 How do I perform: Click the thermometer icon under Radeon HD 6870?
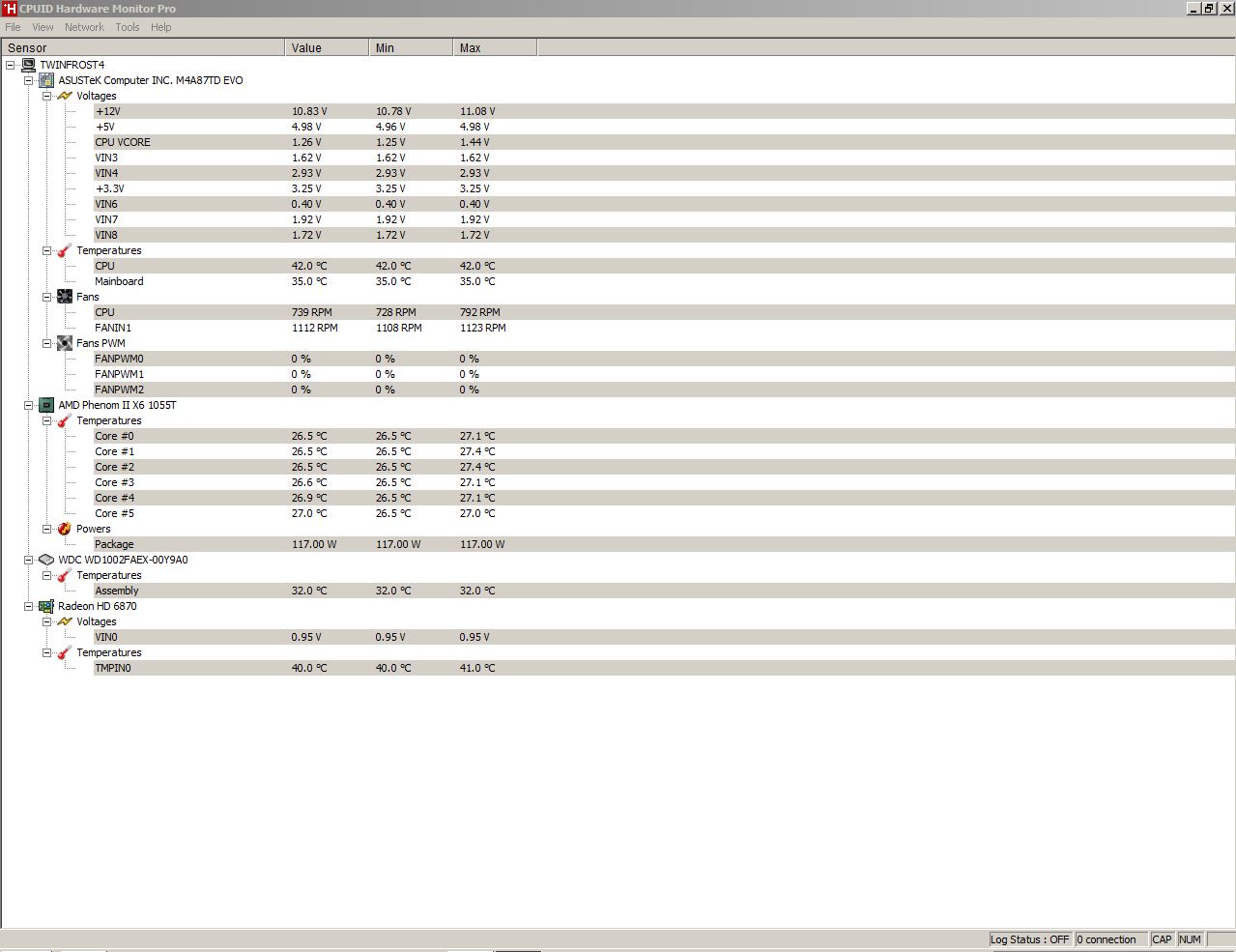click(x=65, y=652)
